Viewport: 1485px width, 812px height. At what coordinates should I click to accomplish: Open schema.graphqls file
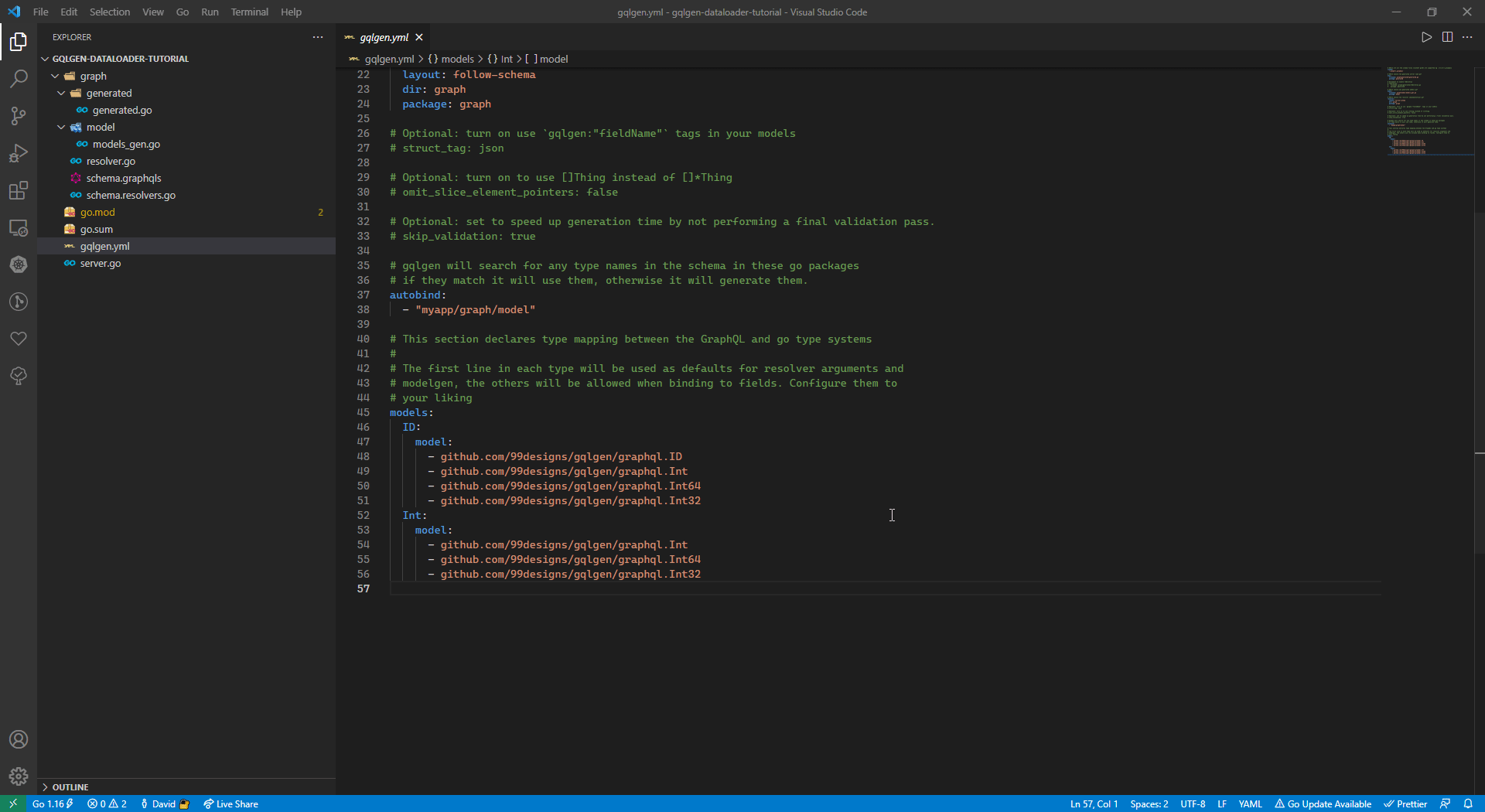[124, 178]
